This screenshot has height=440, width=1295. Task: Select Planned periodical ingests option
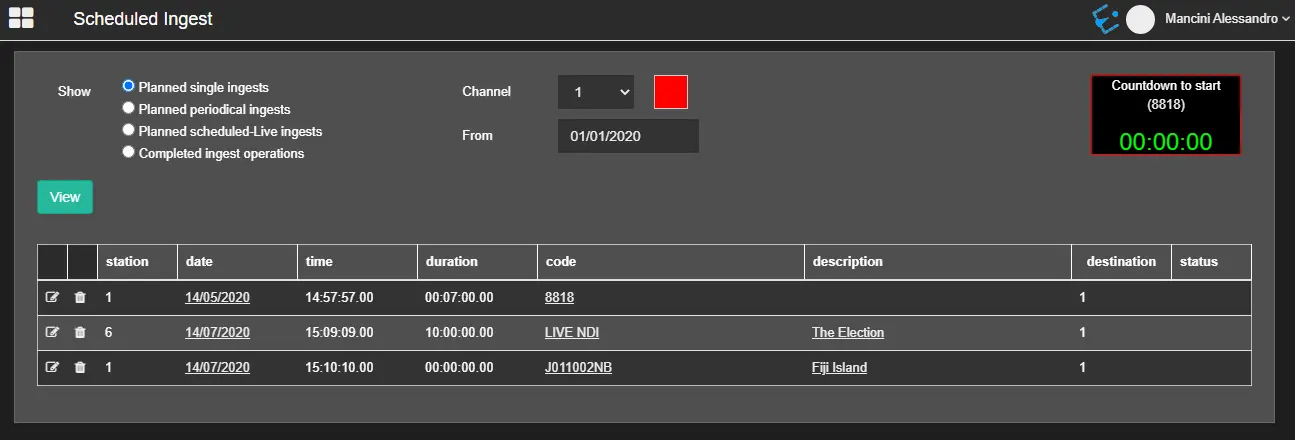click(x=128, y=108)
